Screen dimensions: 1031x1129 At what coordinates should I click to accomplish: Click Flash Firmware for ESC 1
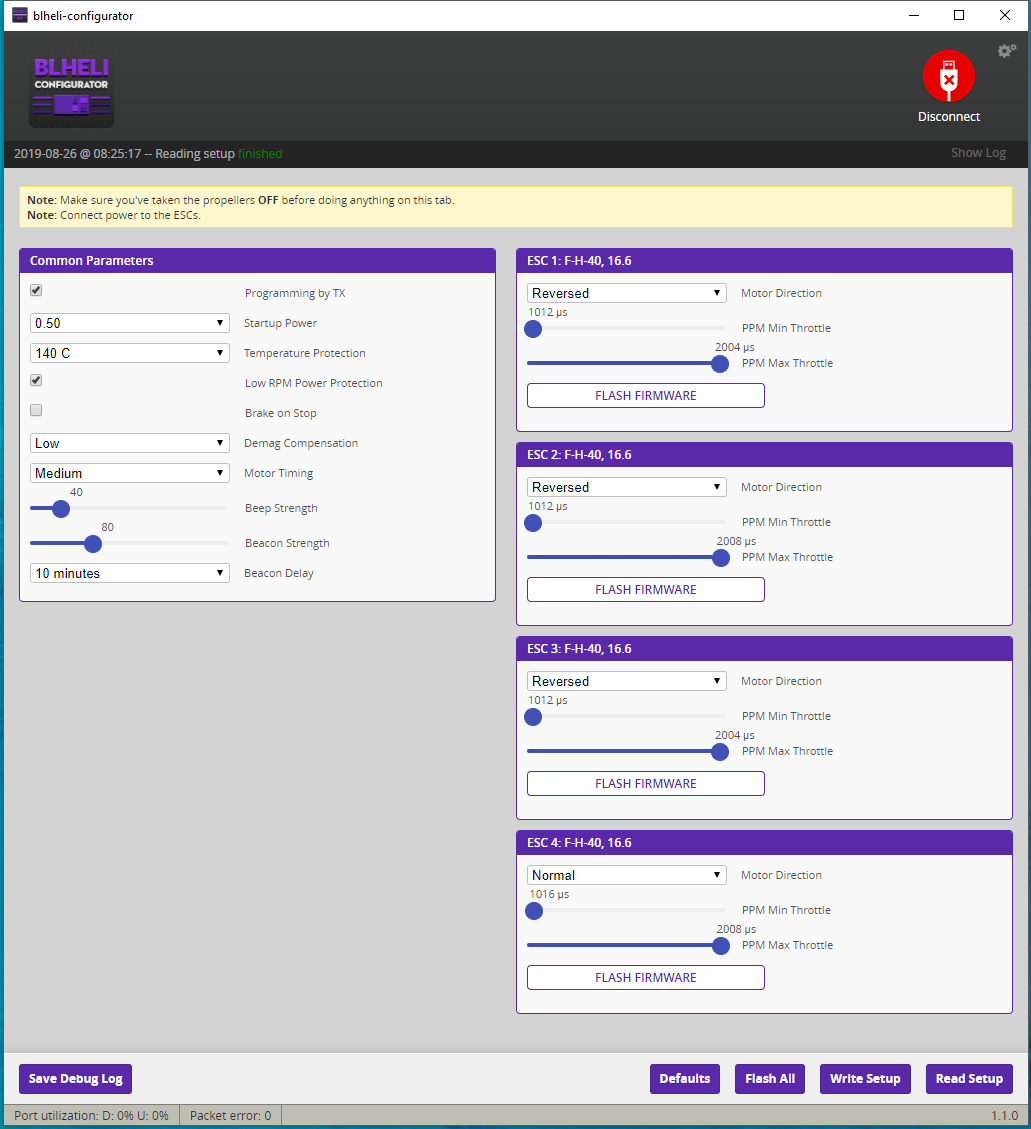pos(646,396)
